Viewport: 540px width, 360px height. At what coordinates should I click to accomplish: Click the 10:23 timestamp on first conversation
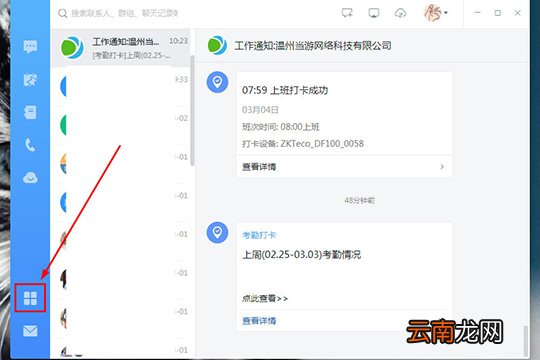[x=178, y=41]
